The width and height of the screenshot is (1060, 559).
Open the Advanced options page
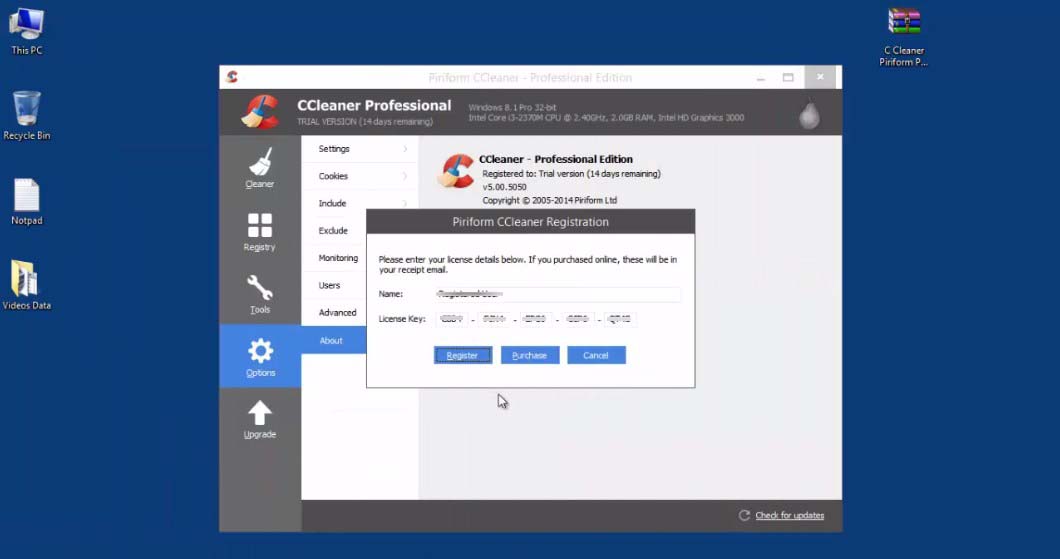click(334, 312)
